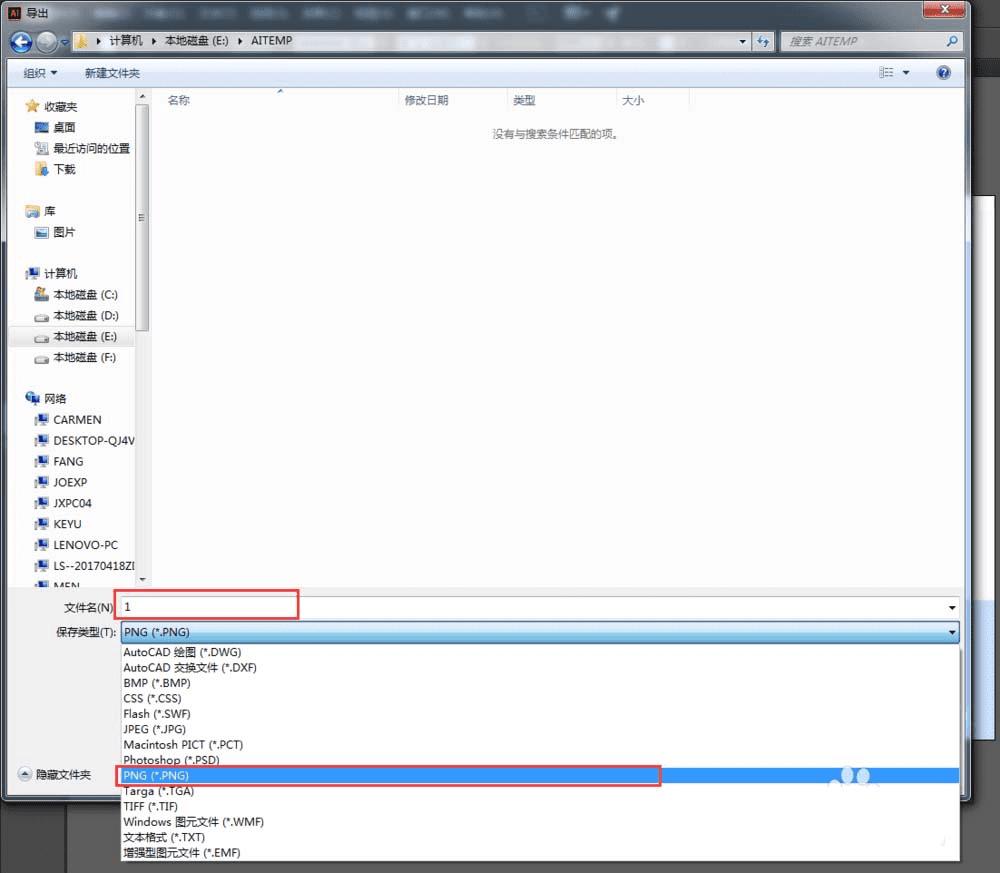The image size is (1000, 873).
Task: Refresh the AITEMP folder listing
Action: pos(763,41)
